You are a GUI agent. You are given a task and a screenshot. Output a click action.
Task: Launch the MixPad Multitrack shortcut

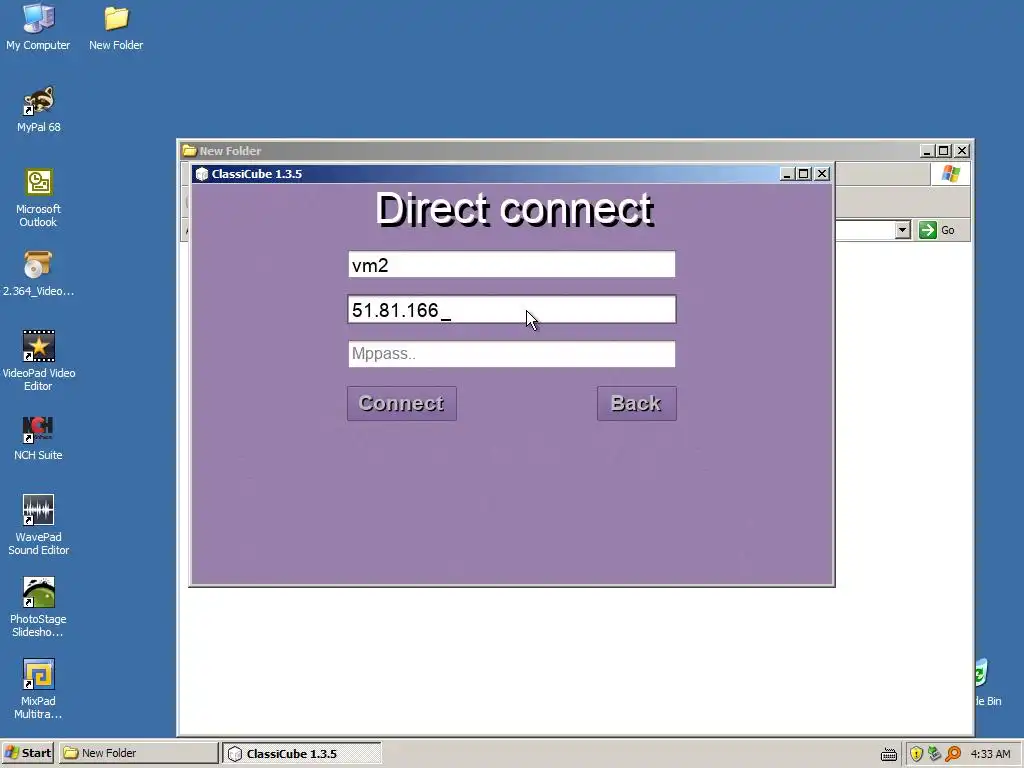pyautogui.click(x=39, y=689)
